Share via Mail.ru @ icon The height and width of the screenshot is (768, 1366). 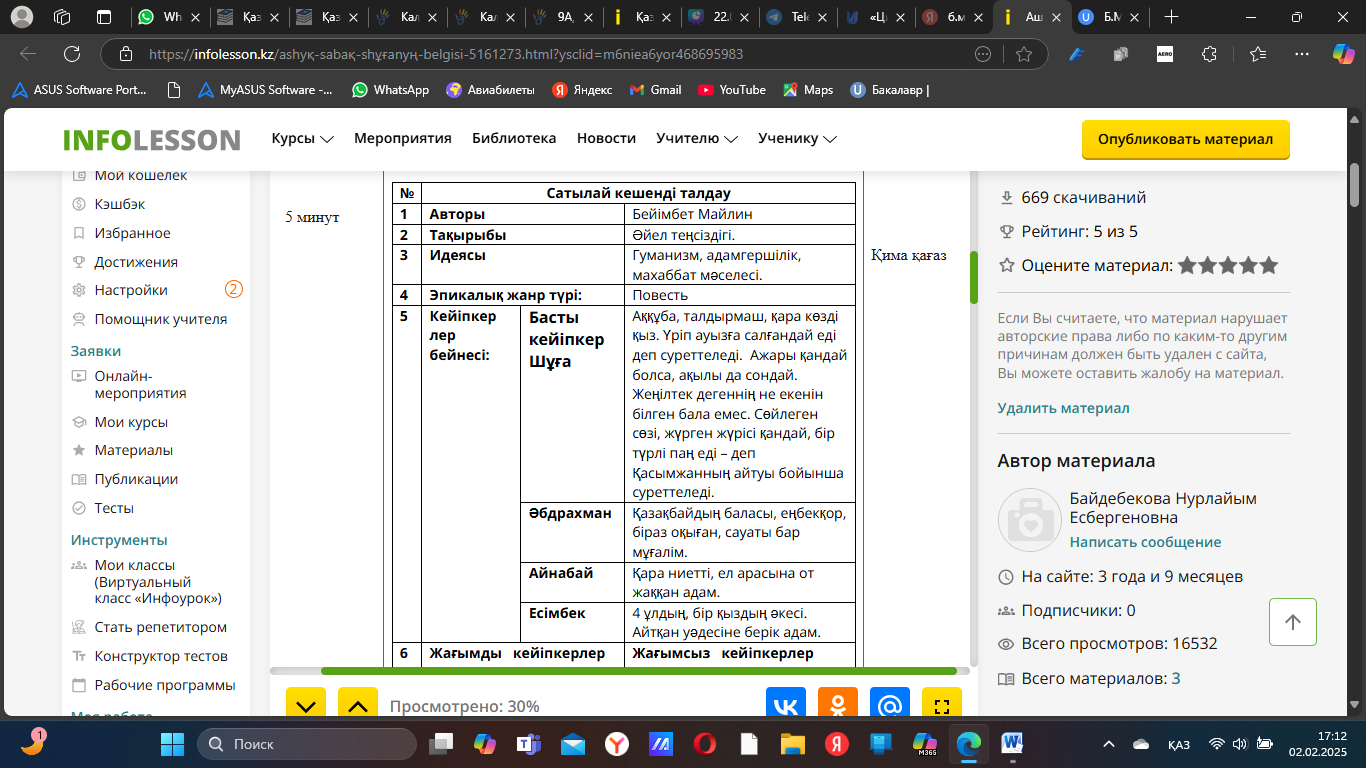pyautogui.click(x=890, y=705)
